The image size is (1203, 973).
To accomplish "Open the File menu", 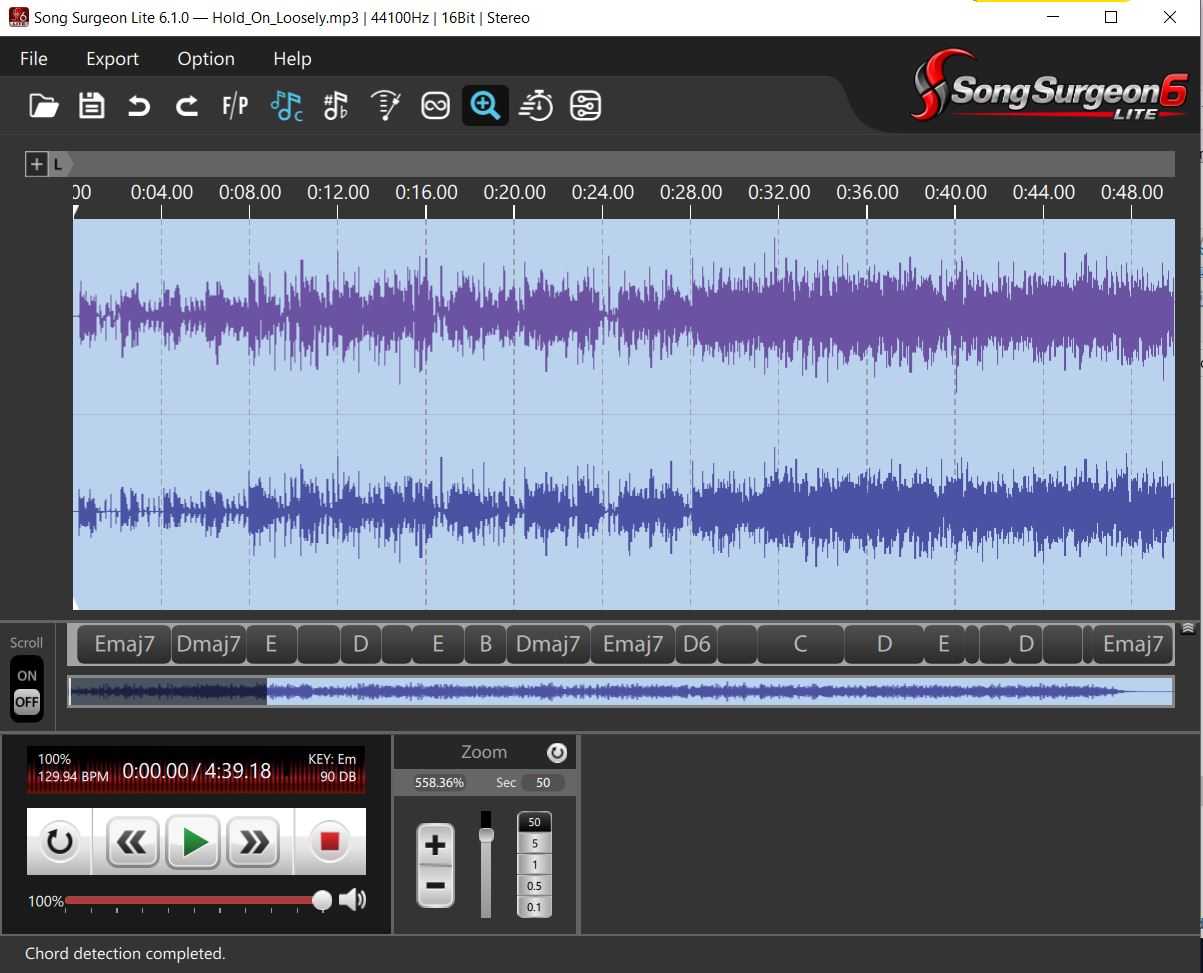I will click(x=33, y=59).
